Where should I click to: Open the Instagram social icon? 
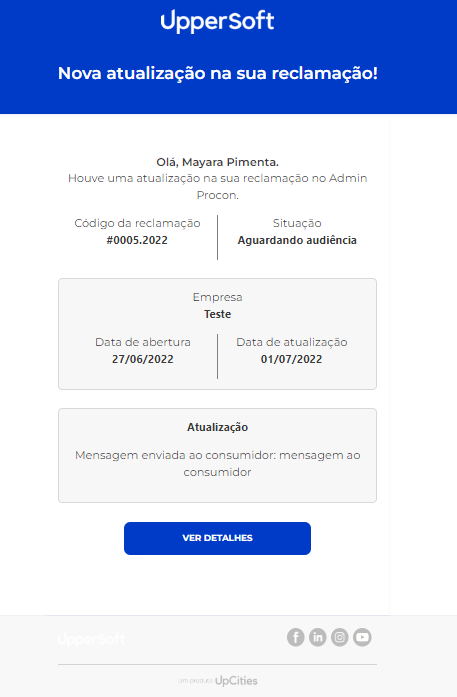(x=340, y=637)
